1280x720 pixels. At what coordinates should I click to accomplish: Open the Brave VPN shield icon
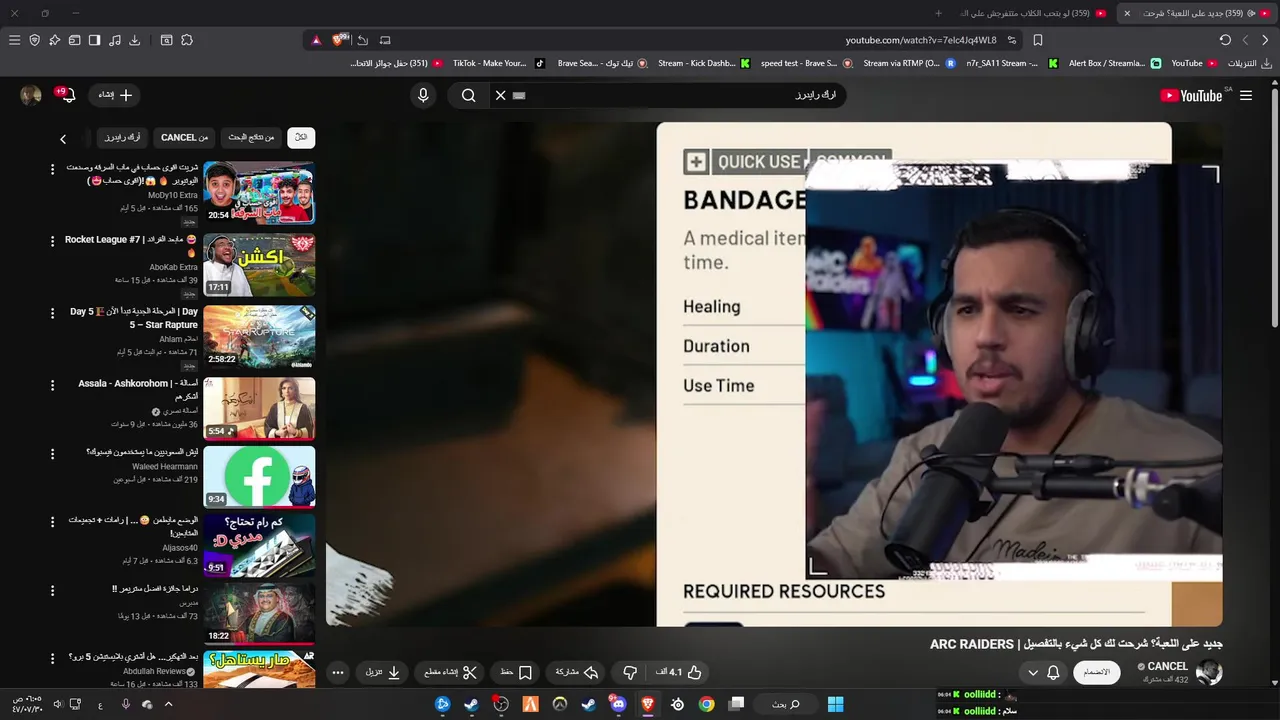[x=34, y=40]
